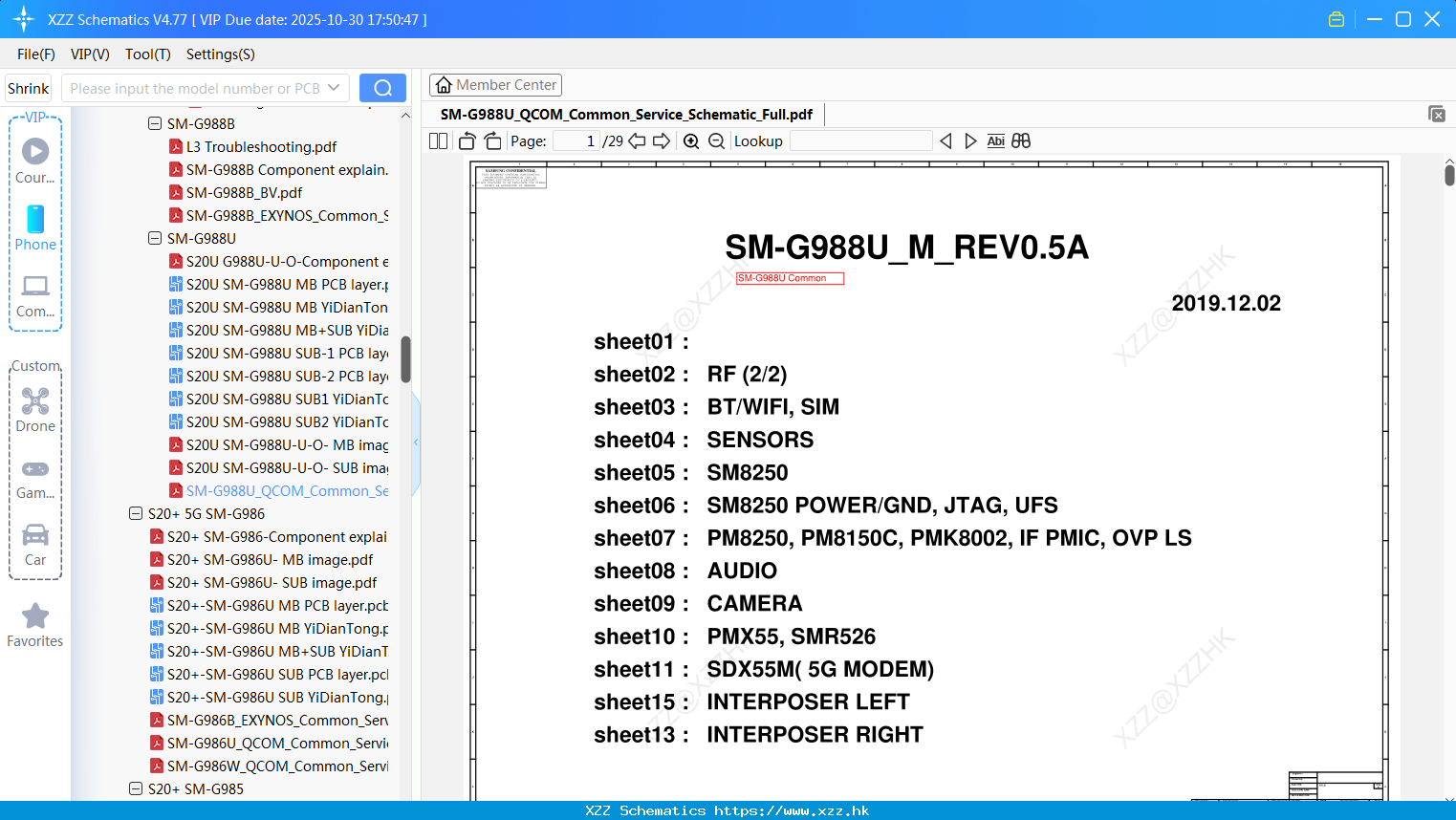Screen dimensions: 1456x820
Task: Open S20U SM-G988U SUB1 YiDianTong file
Action: [x=278, y=399]
